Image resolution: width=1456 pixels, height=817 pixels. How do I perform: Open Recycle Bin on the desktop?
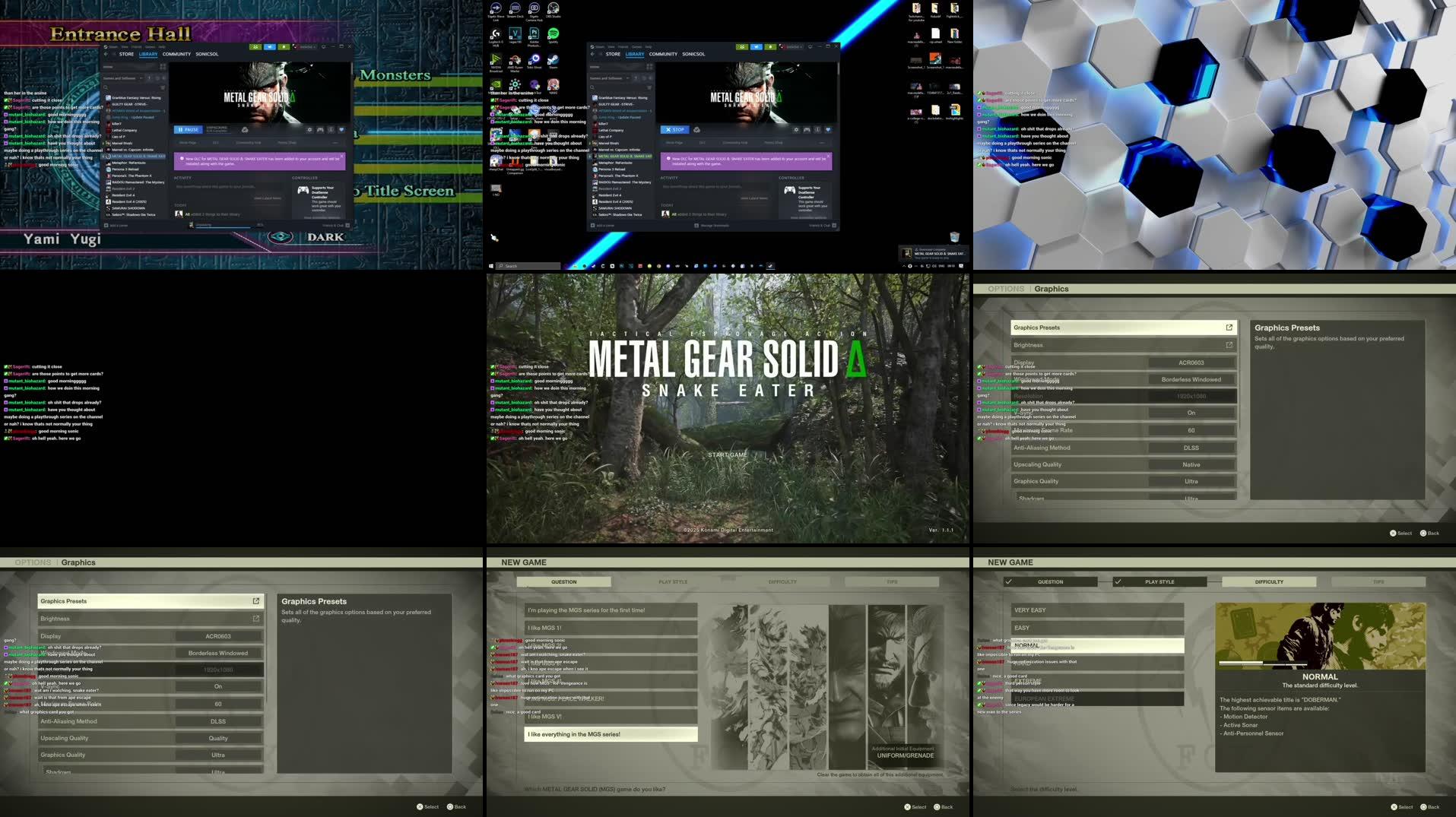954,236
